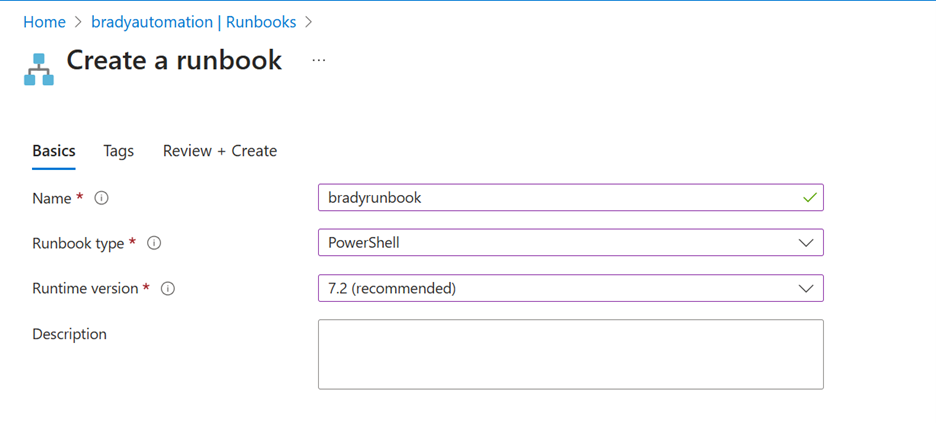
Task: Navigate to Home breadcrumb link
Action: click(x=44, y=22)
